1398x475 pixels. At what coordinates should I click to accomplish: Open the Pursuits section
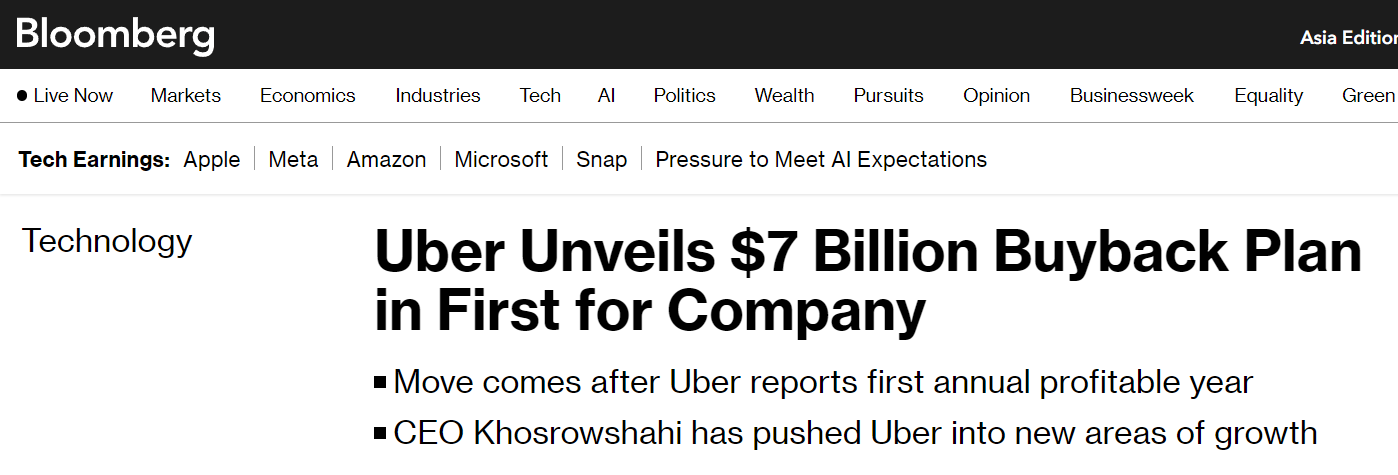pyautogui.click(x=888, y=96)
